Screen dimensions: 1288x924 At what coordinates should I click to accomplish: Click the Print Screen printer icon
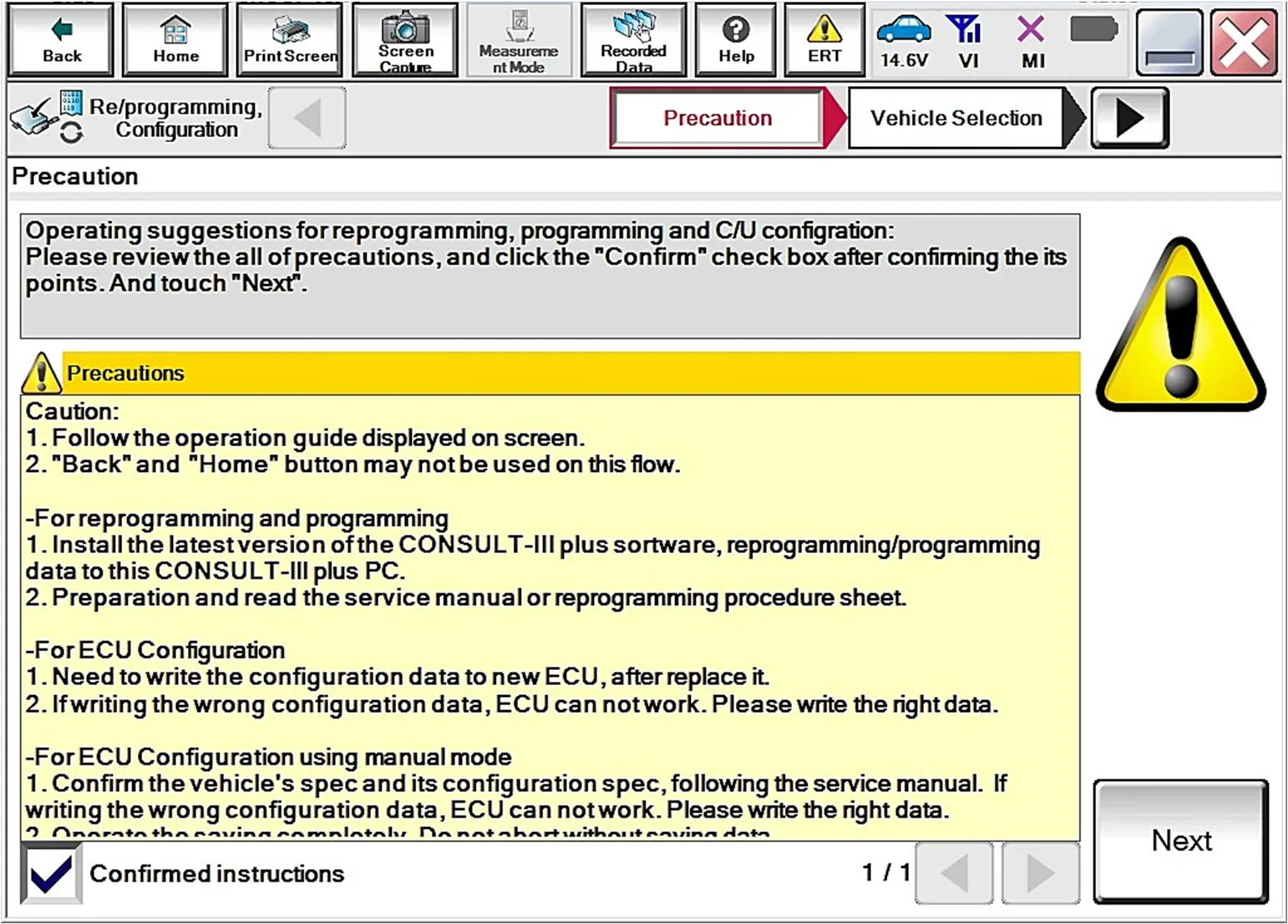(x=290, y=40)
